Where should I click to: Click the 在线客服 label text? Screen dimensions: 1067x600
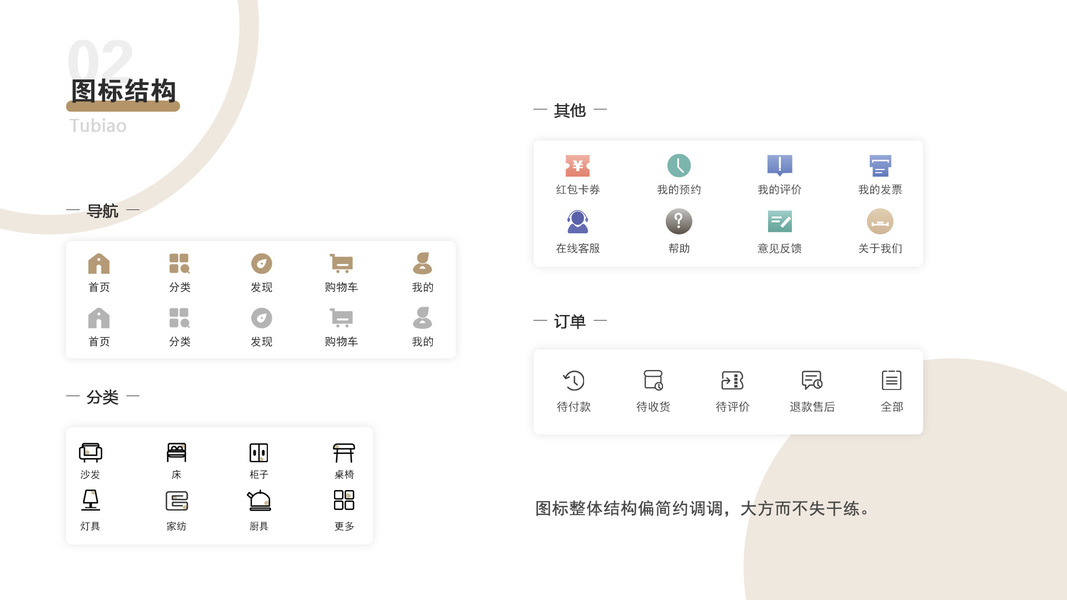coord(578,248)
